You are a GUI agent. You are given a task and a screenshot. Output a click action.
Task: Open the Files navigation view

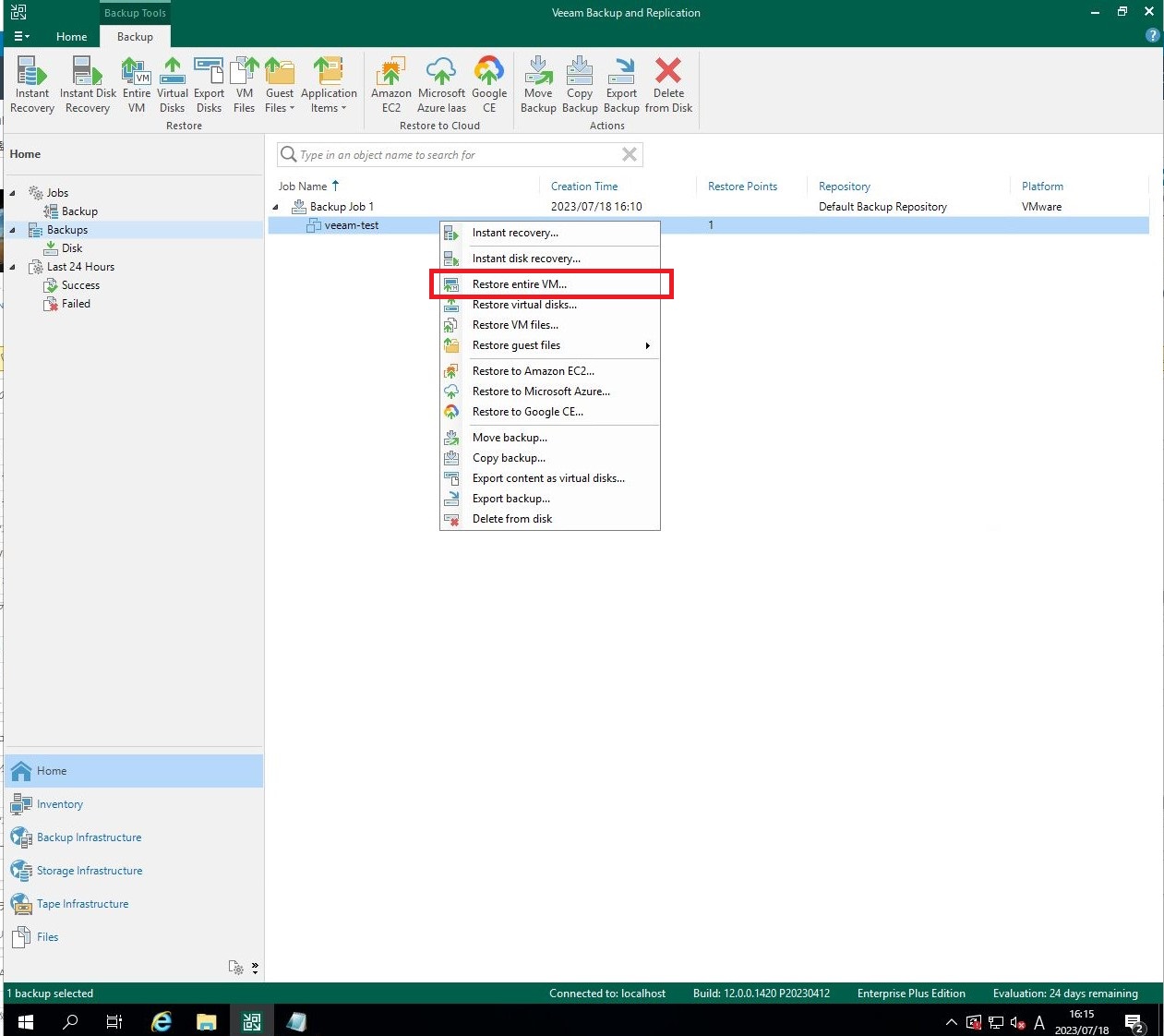[x=134, y=937]
